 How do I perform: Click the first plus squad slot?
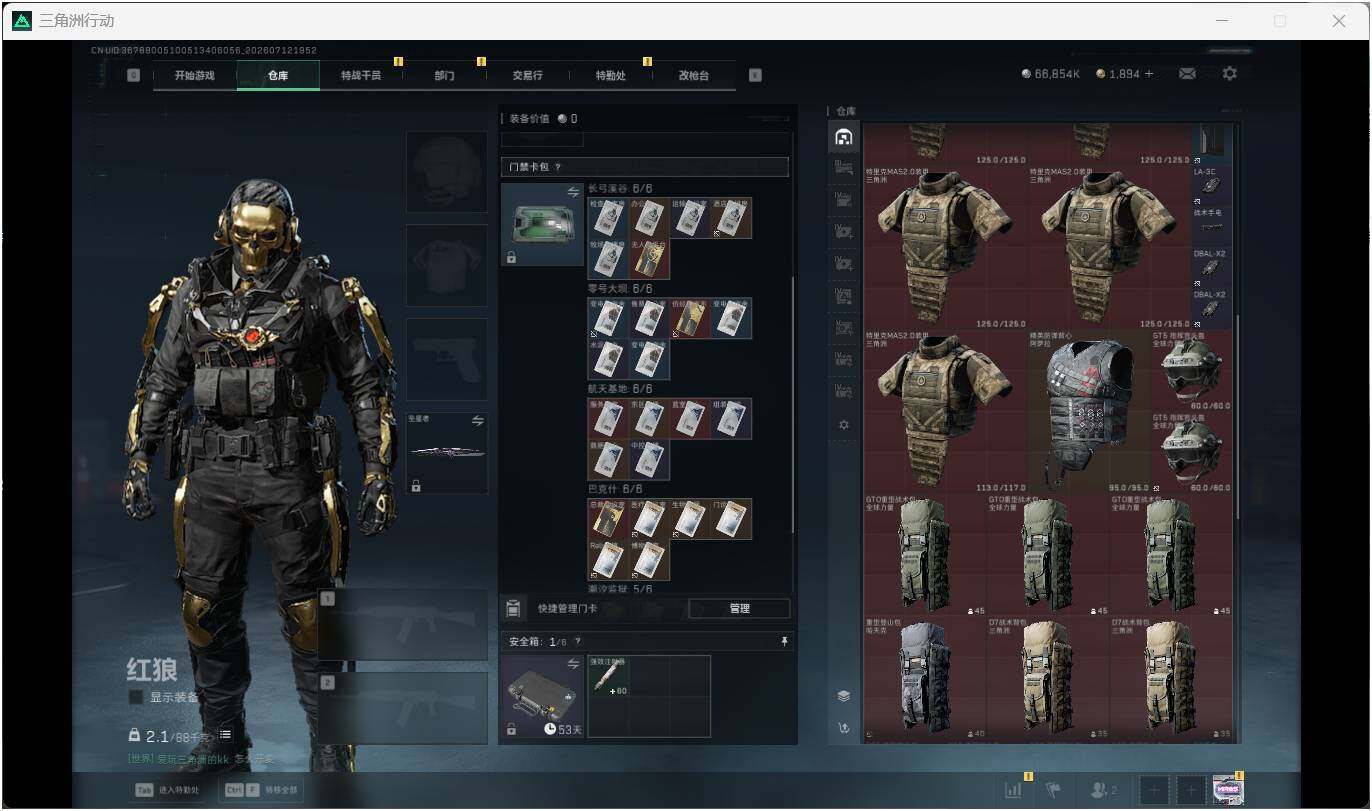[x=1153, y=790]
